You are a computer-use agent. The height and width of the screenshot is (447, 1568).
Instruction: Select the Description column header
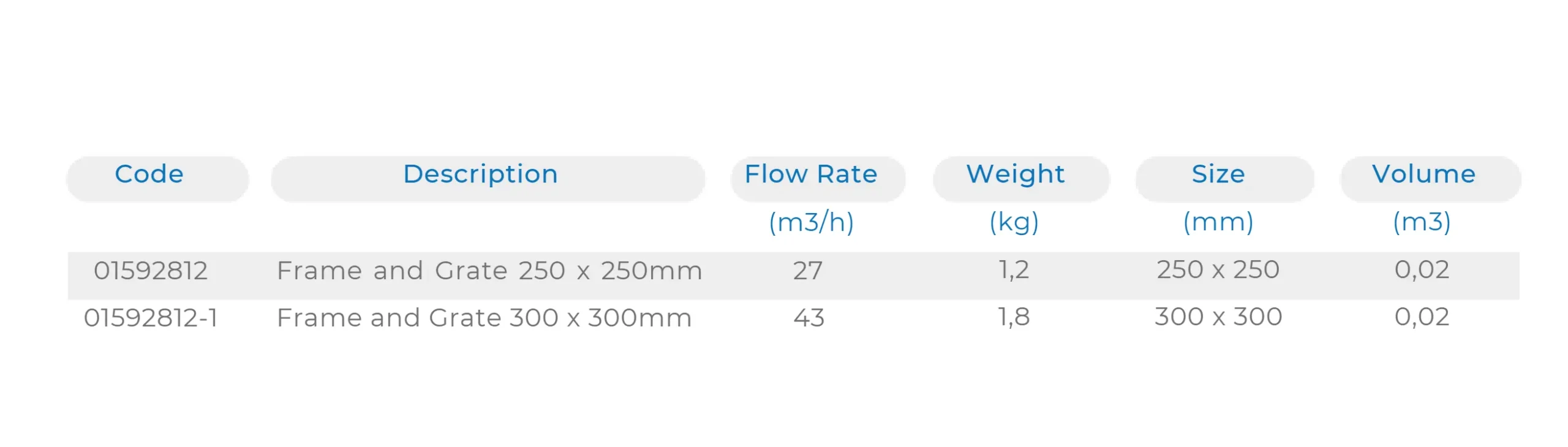[481, 175]
